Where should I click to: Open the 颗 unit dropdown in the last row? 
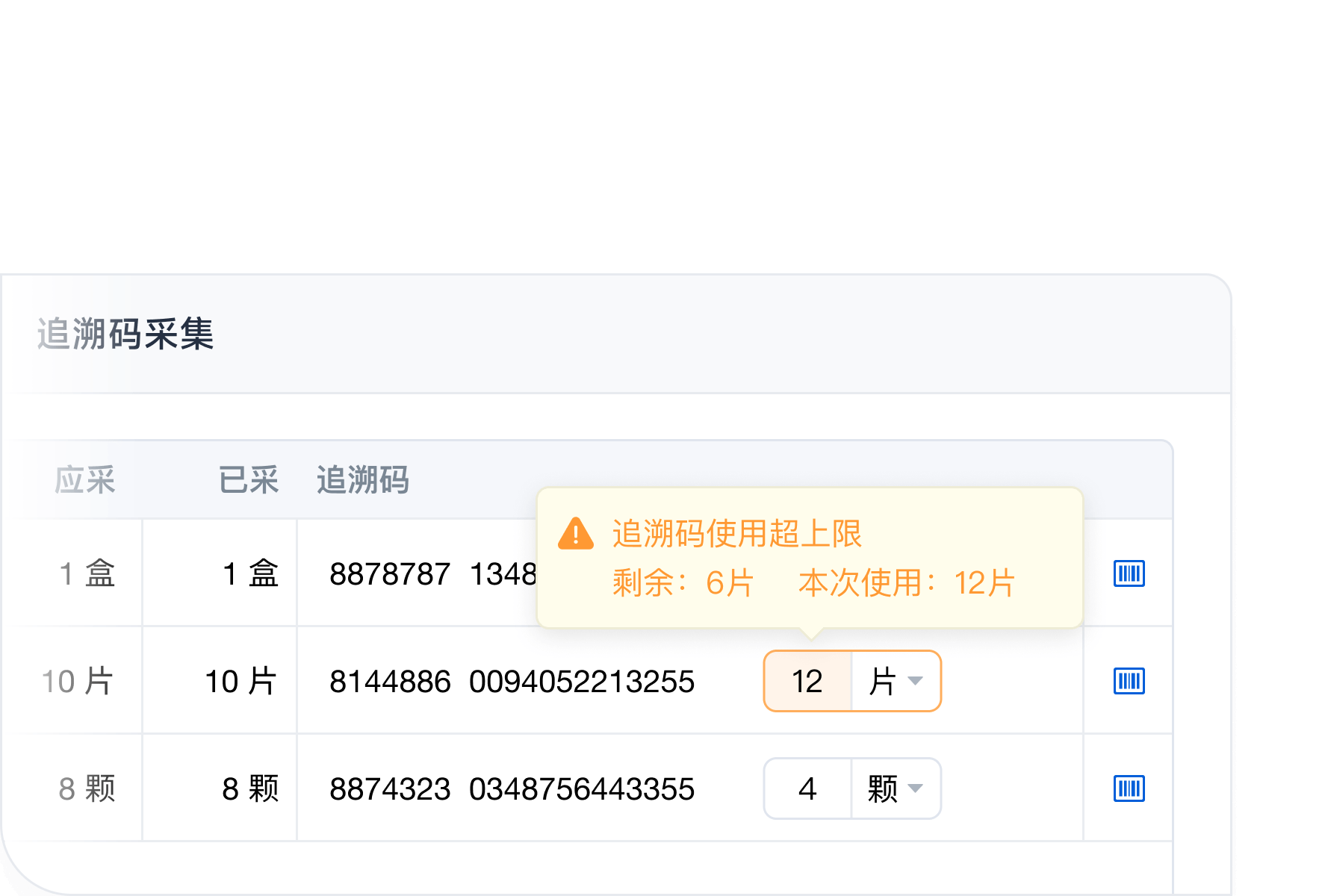point(895,788)
